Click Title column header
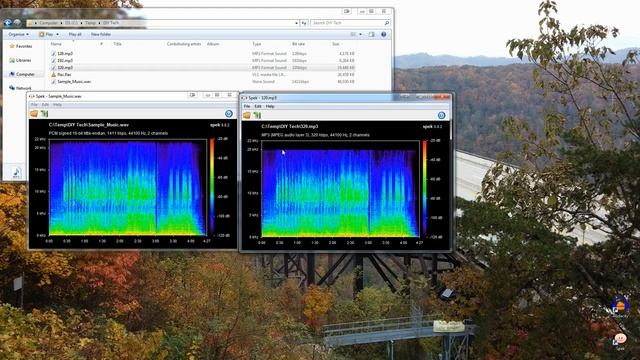640x360 pixels. 118,44
